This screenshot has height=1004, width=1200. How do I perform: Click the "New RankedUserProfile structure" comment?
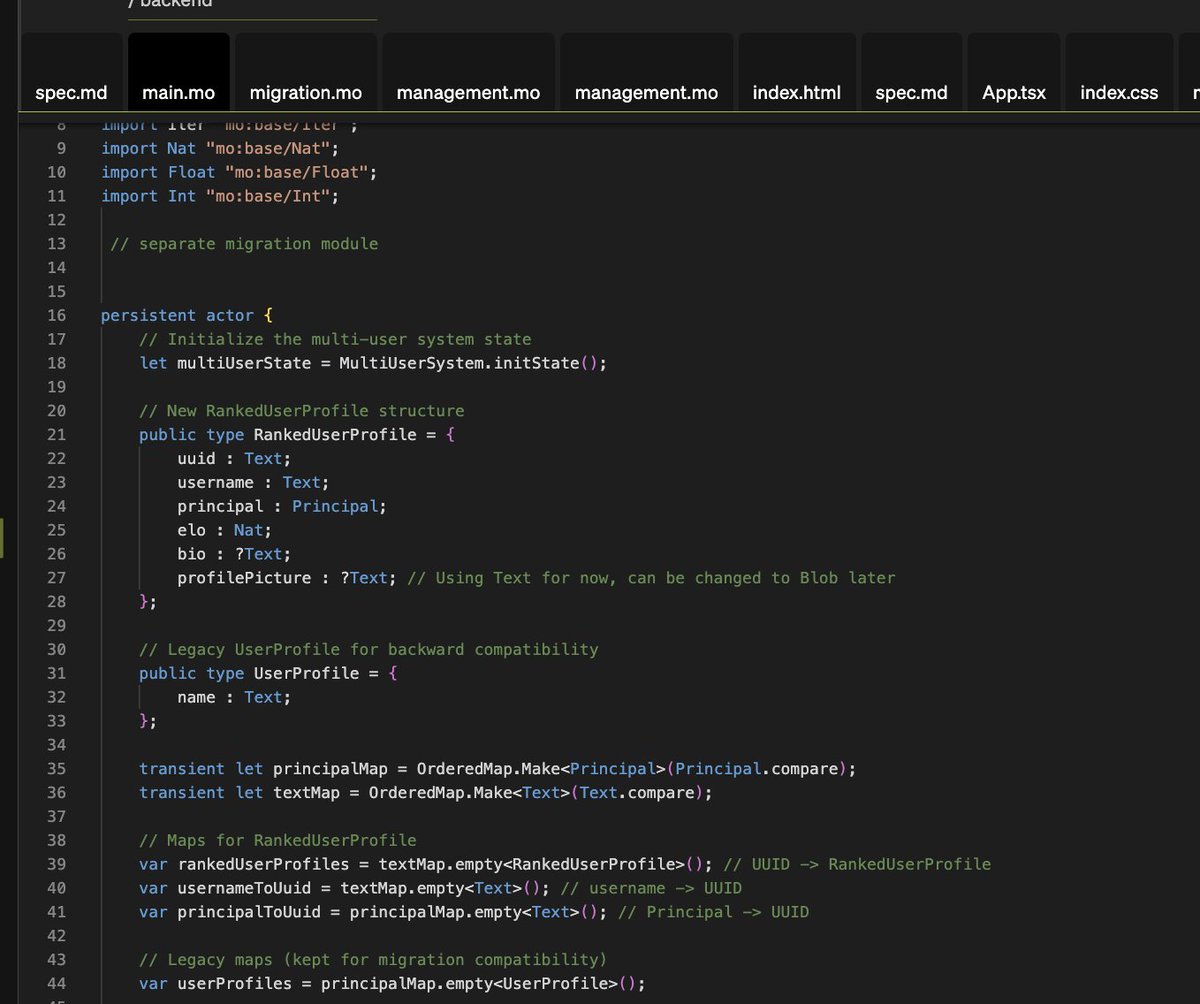coord(302,411)
